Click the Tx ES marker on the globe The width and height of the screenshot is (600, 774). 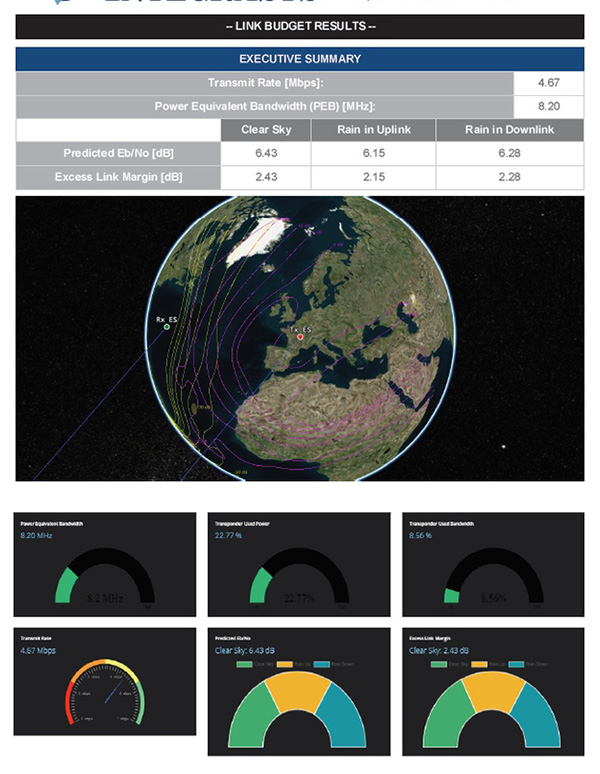300,337
